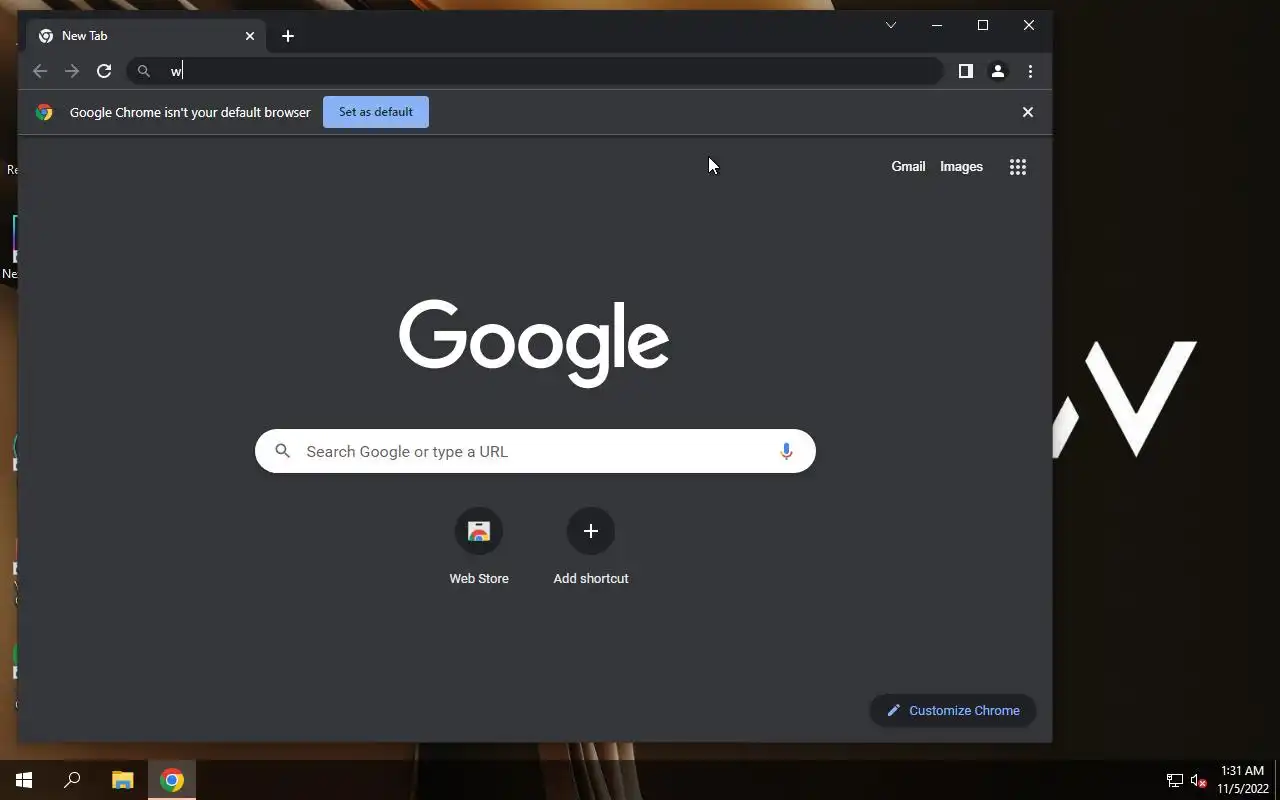Viewport: 1280px width, 800px height.
Task: Click the Google logo
Action: (x=534, y=343)
